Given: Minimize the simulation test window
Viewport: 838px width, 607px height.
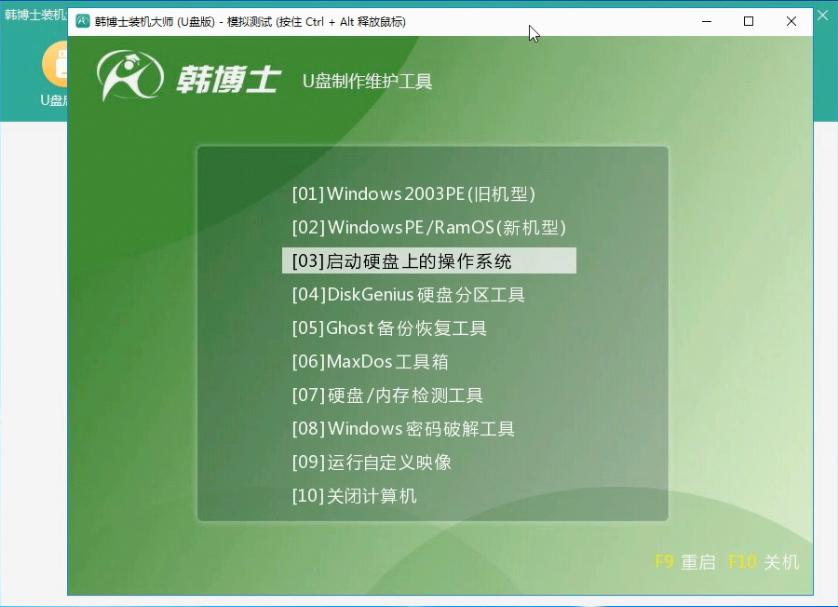Looking at the screenshot, I should (706, 21).
